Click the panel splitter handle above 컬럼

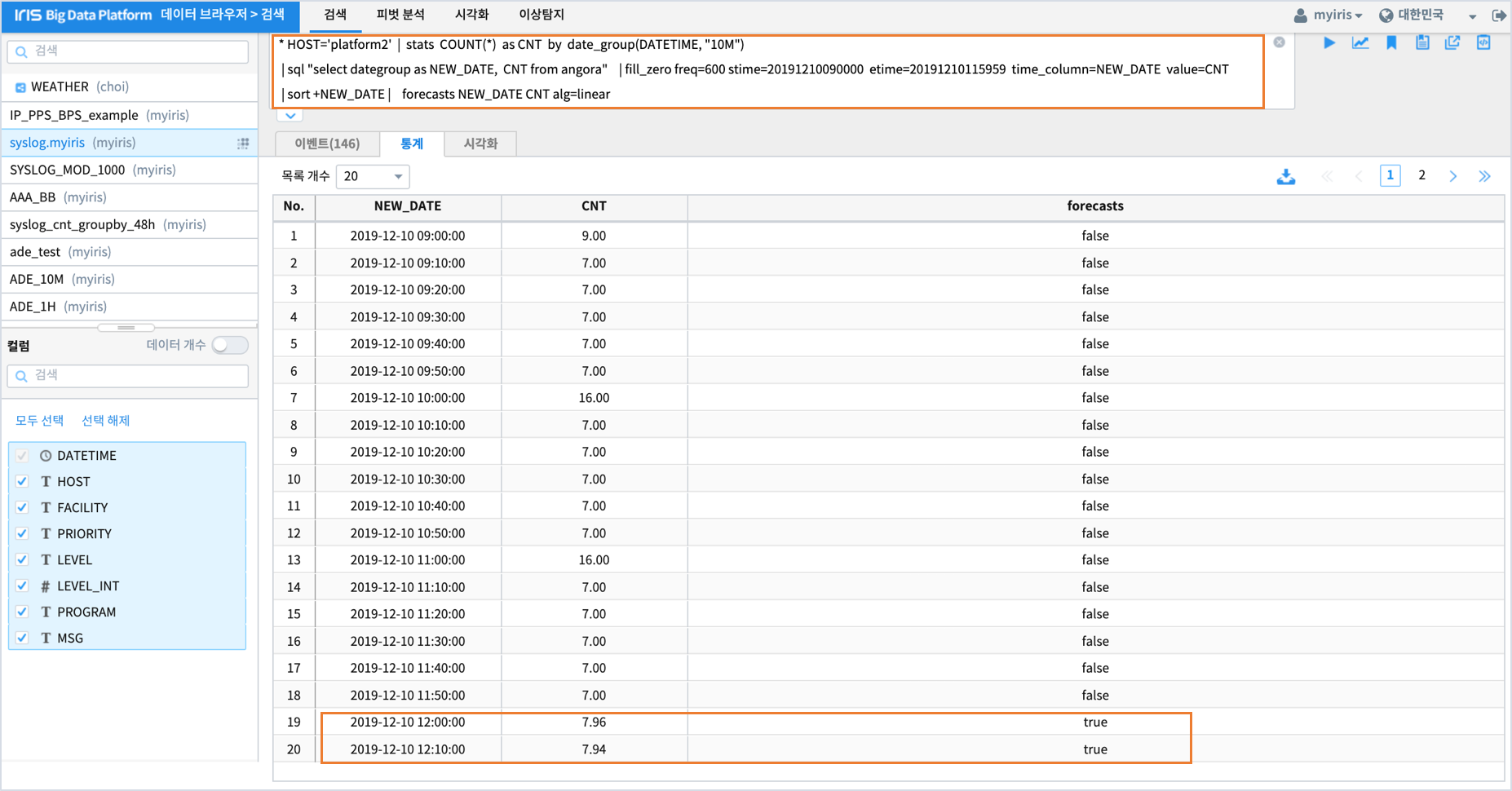(x=126, y=327)
